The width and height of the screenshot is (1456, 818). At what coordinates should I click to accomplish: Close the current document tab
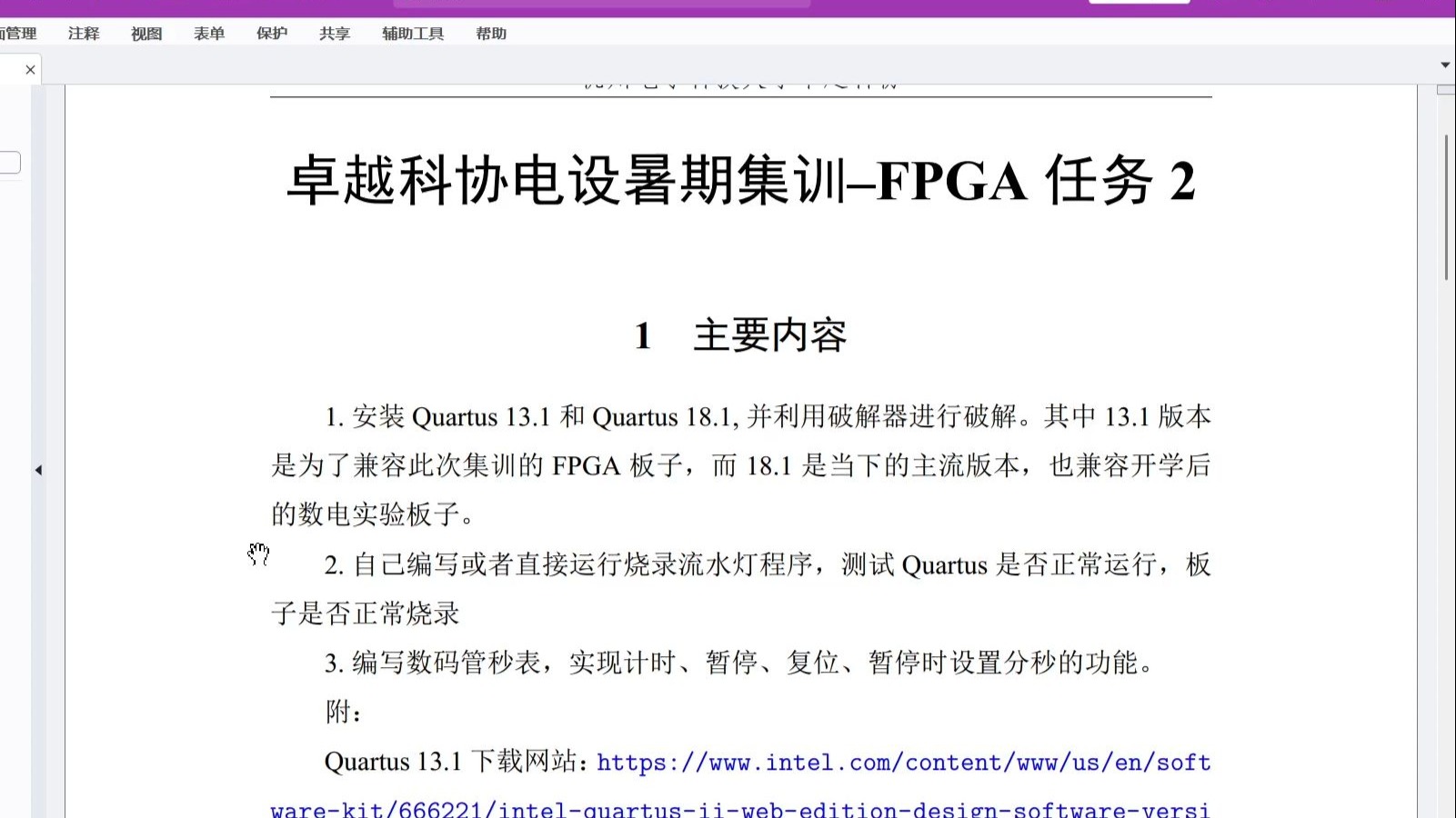(30, 69)
